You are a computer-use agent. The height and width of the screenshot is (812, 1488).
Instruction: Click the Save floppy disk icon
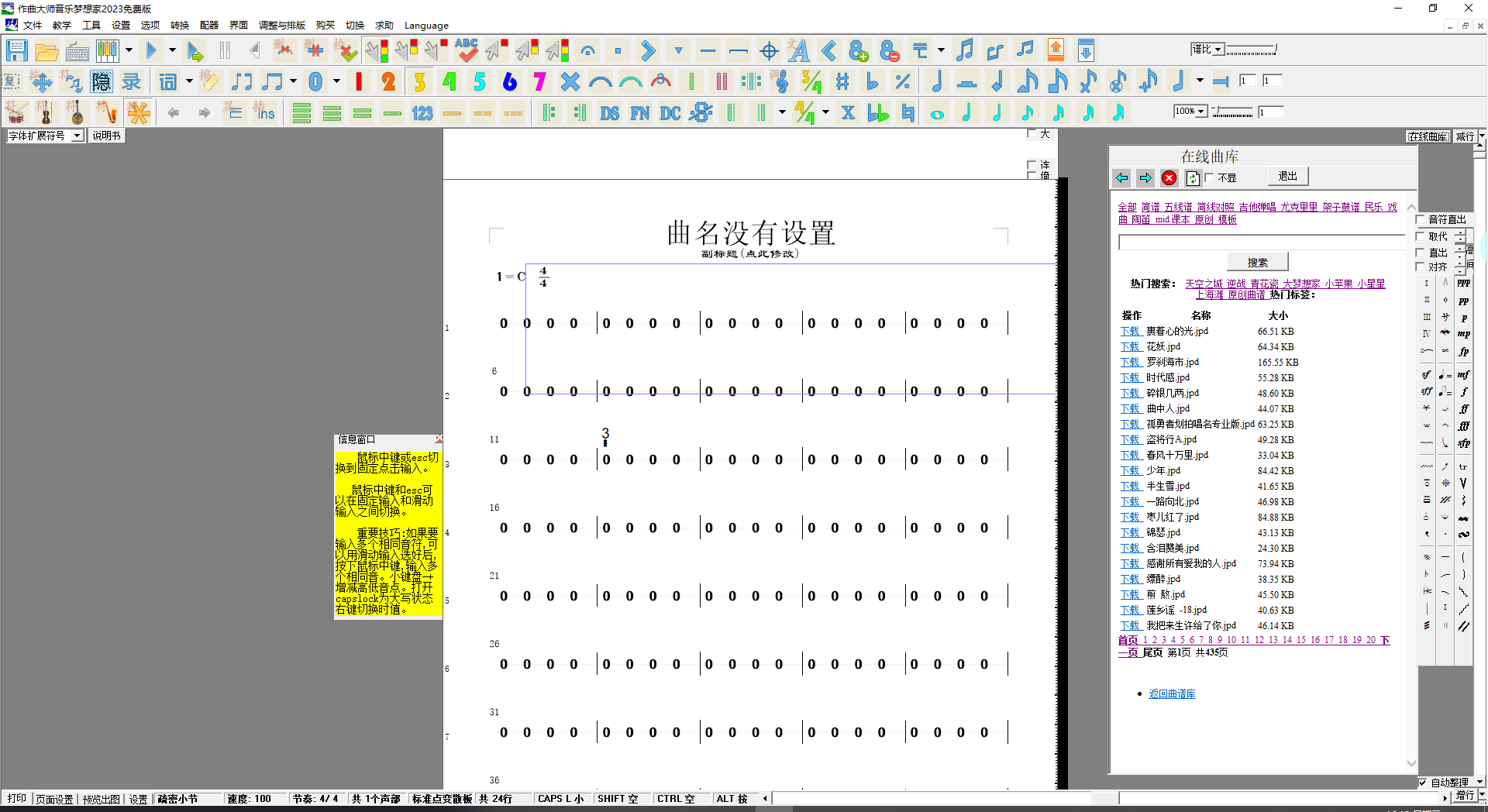[16, 51]
